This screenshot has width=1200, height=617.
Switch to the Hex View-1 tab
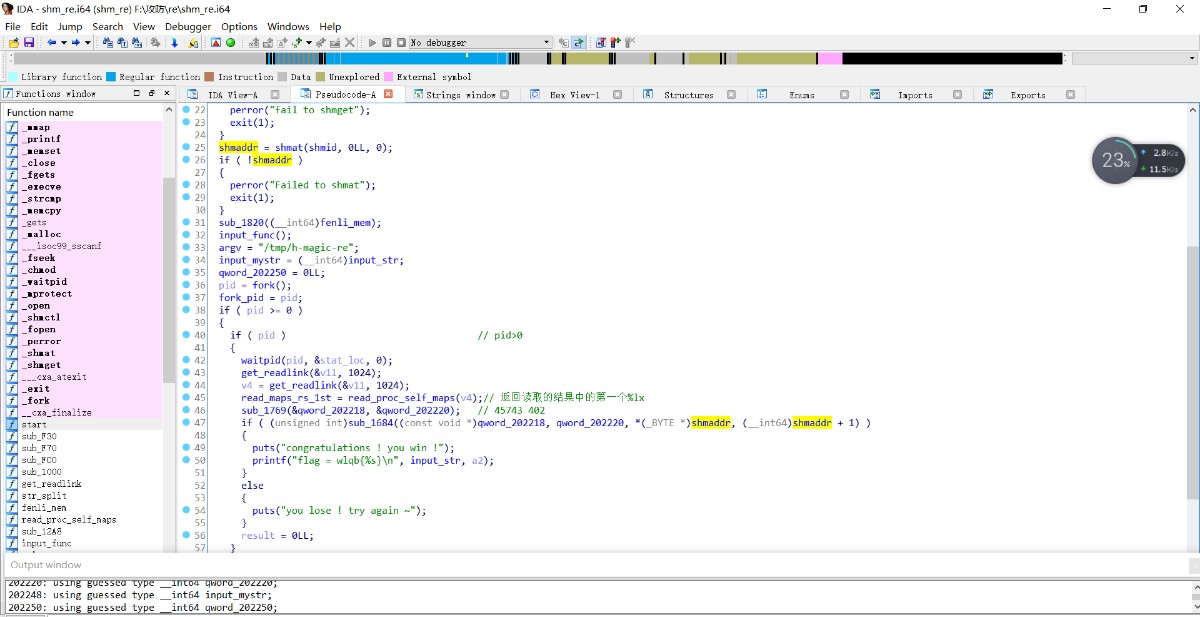point(574,95)
